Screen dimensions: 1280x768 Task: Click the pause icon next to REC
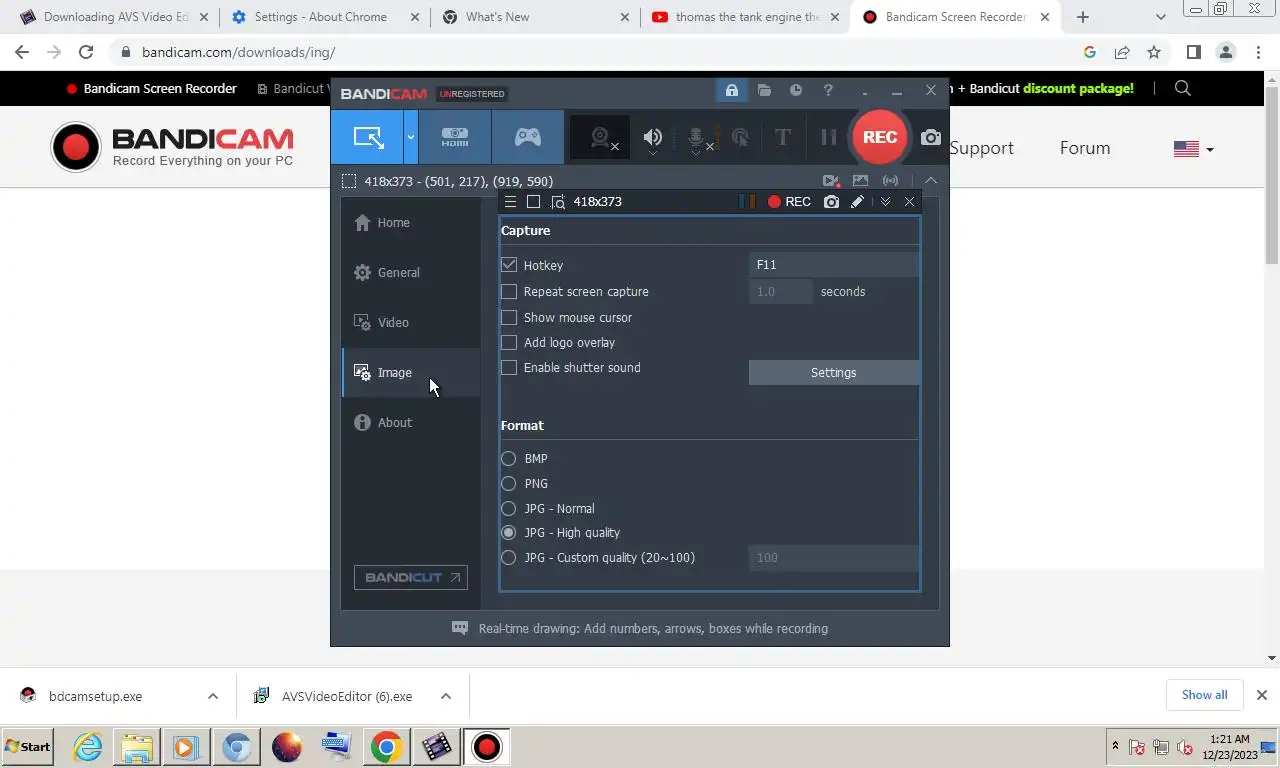tap(828, 138)
